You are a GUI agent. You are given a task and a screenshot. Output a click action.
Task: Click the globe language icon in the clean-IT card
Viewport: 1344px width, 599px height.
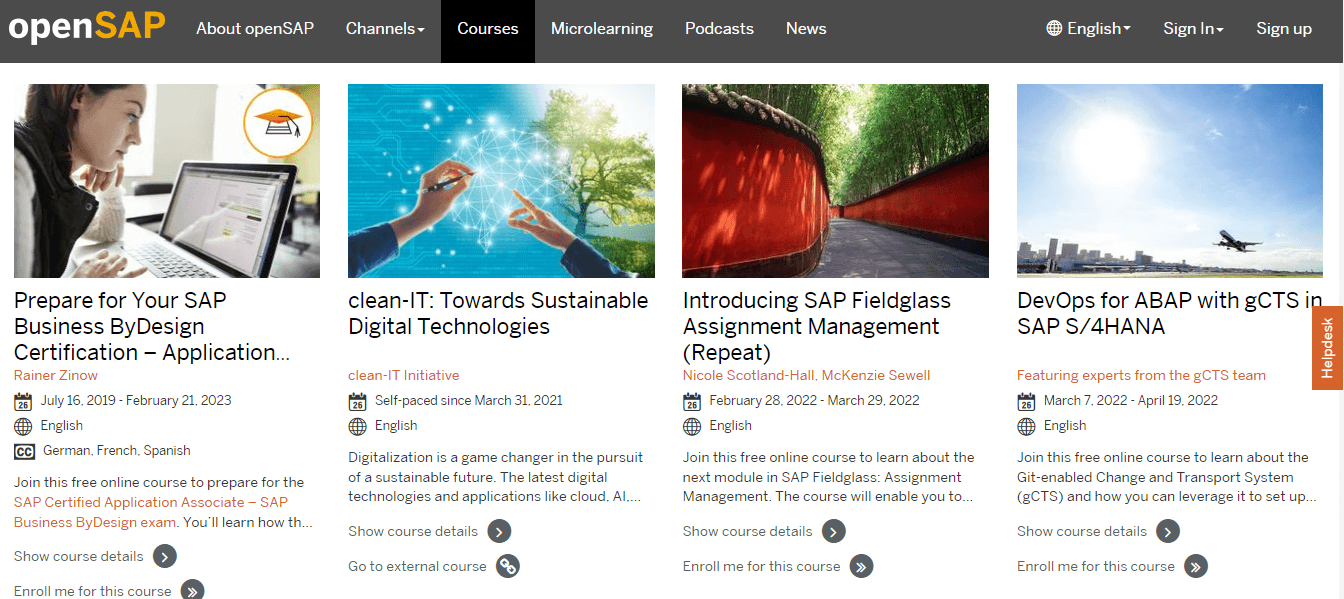357,426
